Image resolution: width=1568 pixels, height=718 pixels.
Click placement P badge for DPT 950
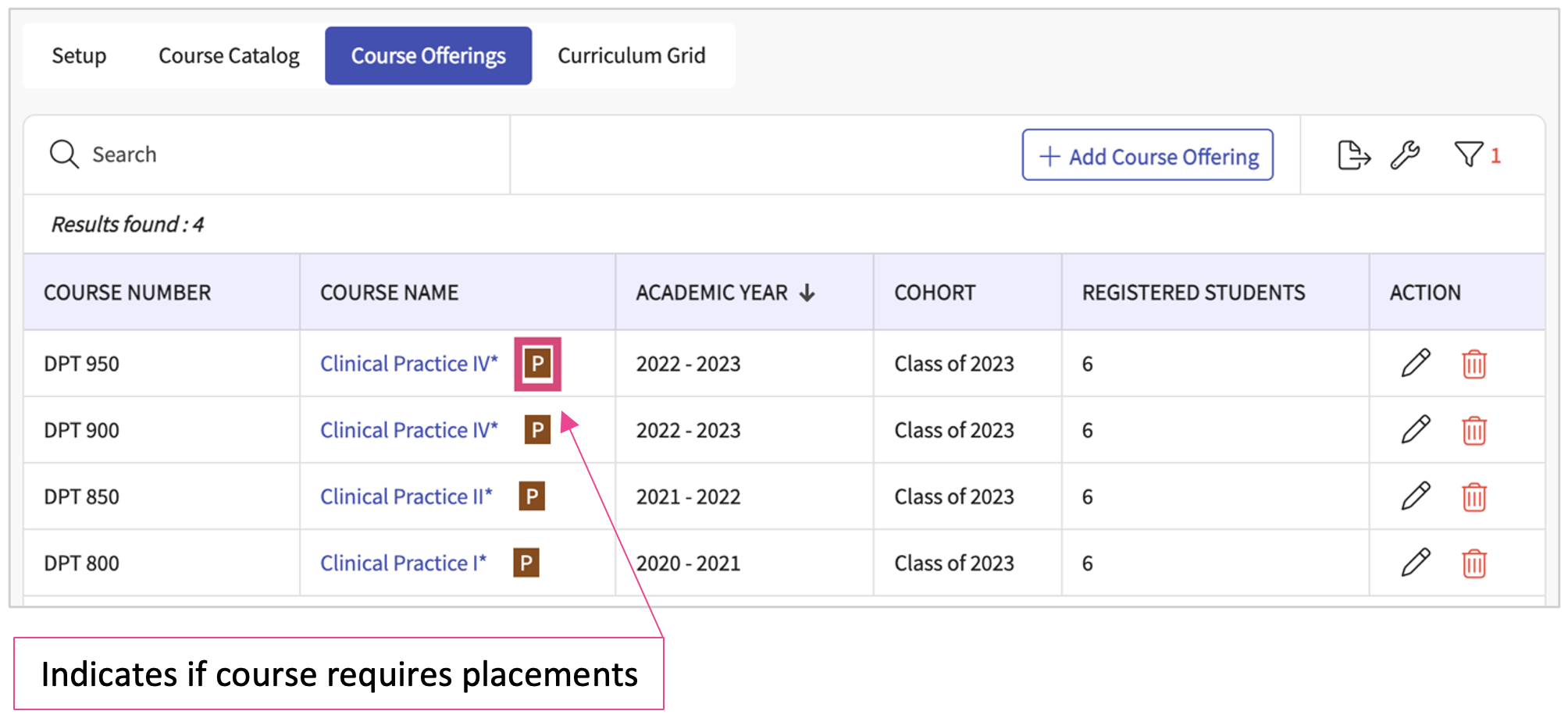pyautogui.click(x=537, y=364)
